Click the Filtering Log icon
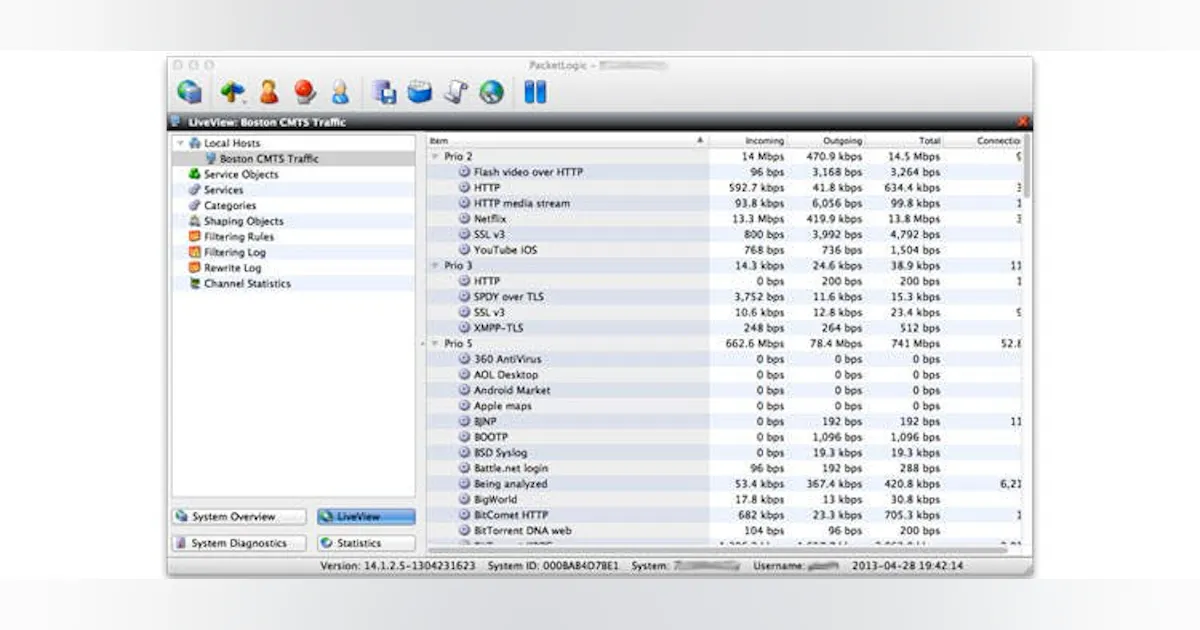1200x630 pixels. [x=195, y=252]
